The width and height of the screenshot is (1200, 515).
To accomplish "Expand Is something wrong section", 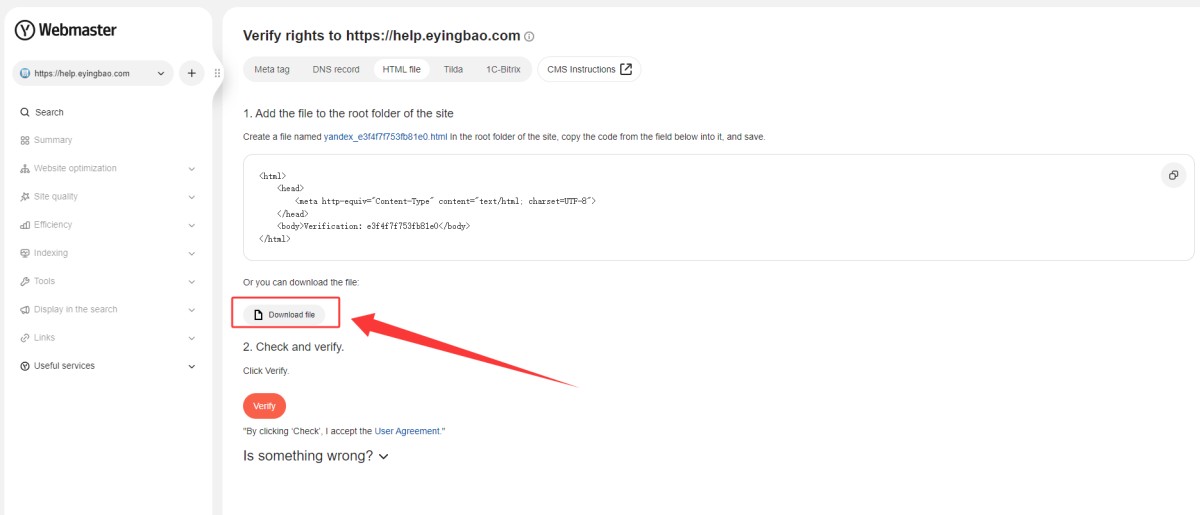I will point(316,456).
